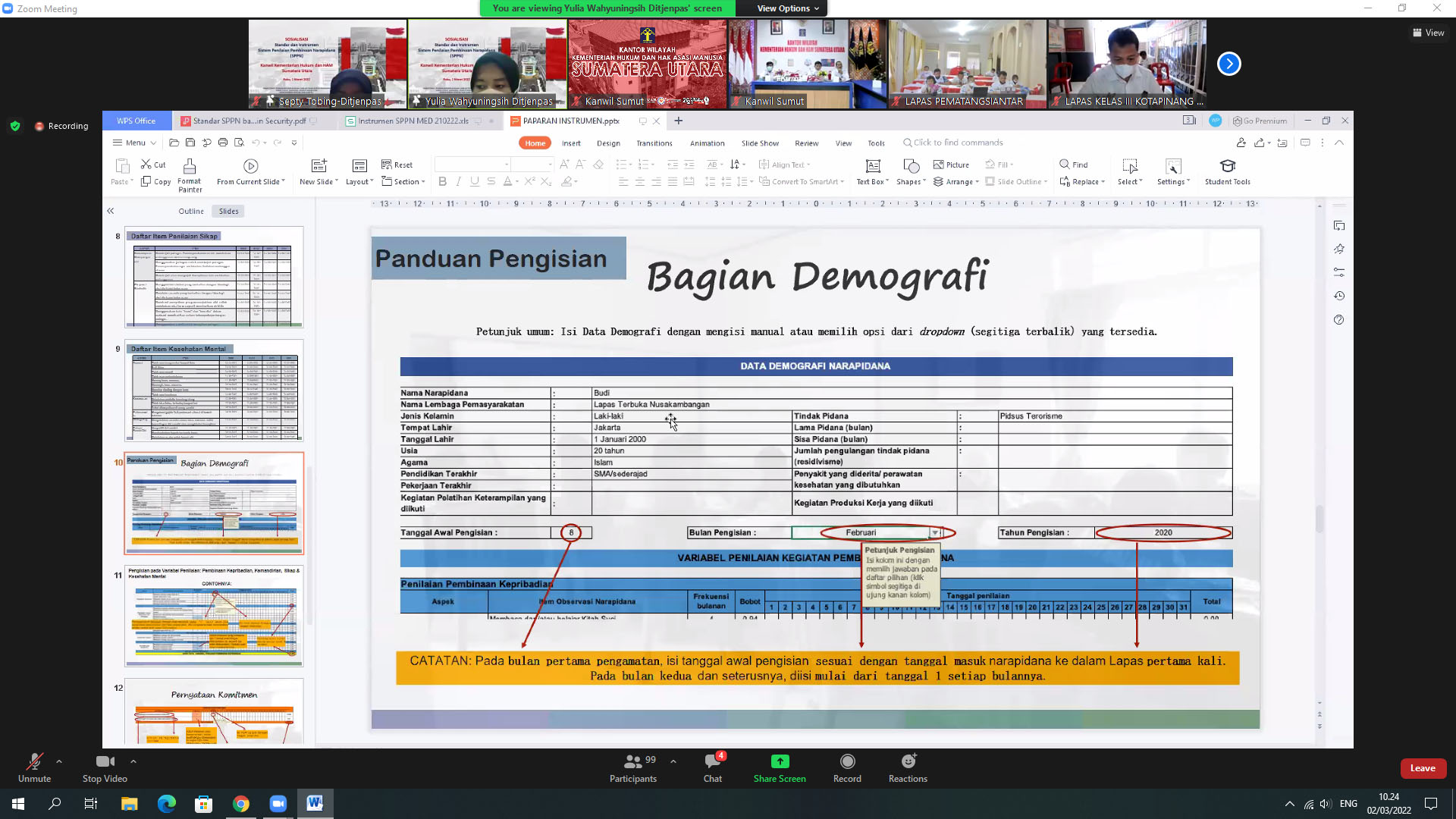This screenshot has height=819, width=1456.
Task: Click the Record icon in Zoom
Action: 847,761
